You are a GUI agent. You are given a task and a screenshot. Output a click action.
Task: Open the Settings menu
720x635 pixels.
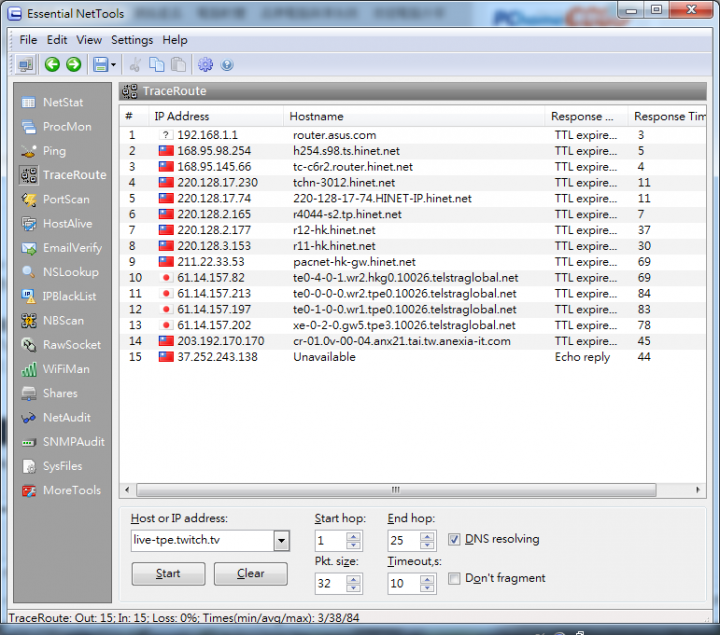click(132, 40)
